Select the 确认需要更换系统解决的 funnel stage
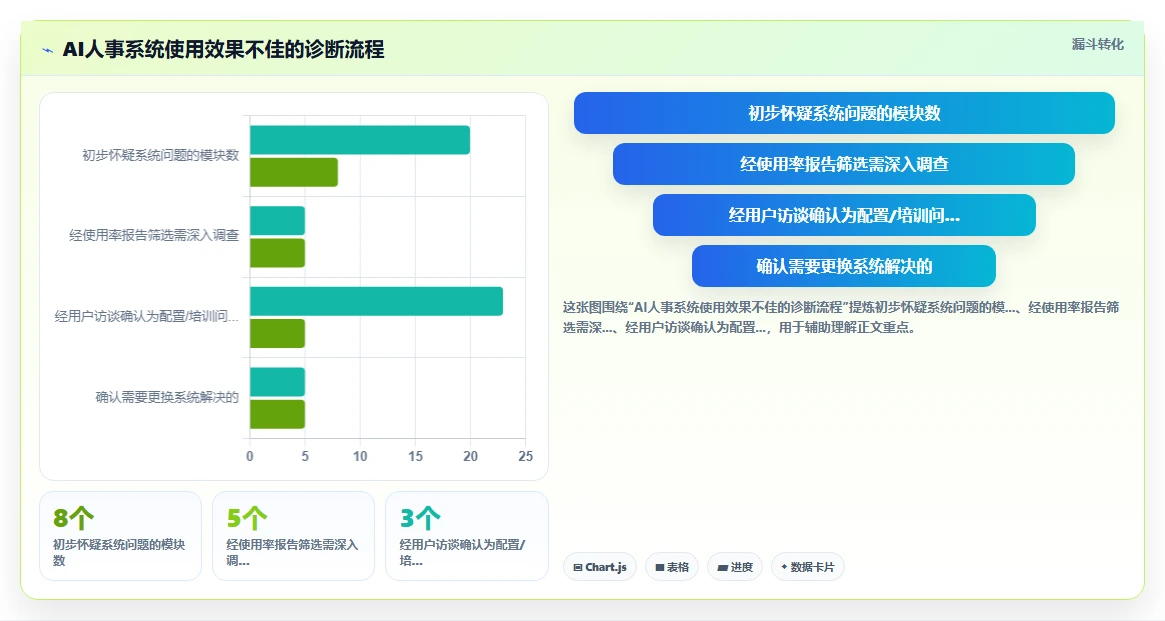Screen dimensions: 1165x621 (844, 266)
